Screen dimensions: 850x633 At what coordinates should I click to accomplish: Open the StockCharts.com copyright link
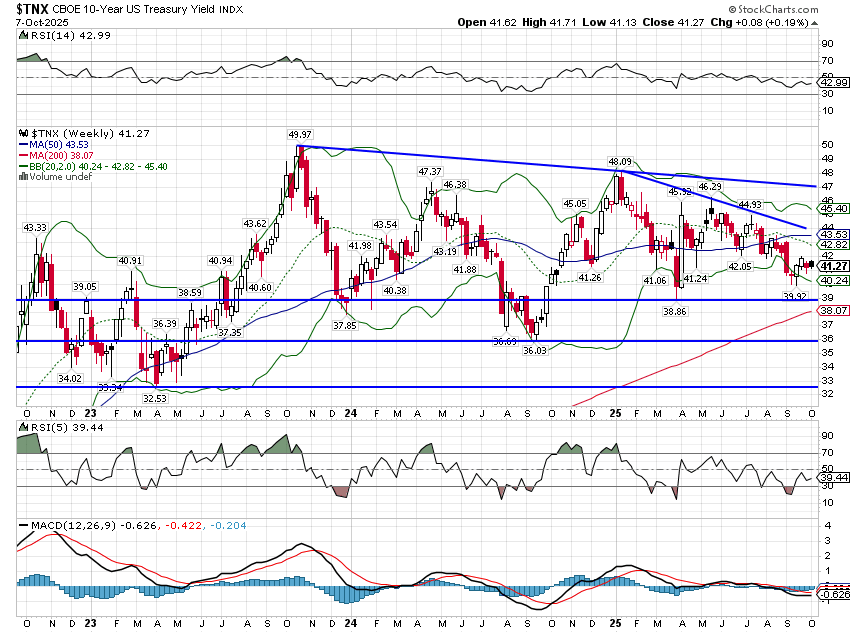pyautogui.click(x=795, y=8)
